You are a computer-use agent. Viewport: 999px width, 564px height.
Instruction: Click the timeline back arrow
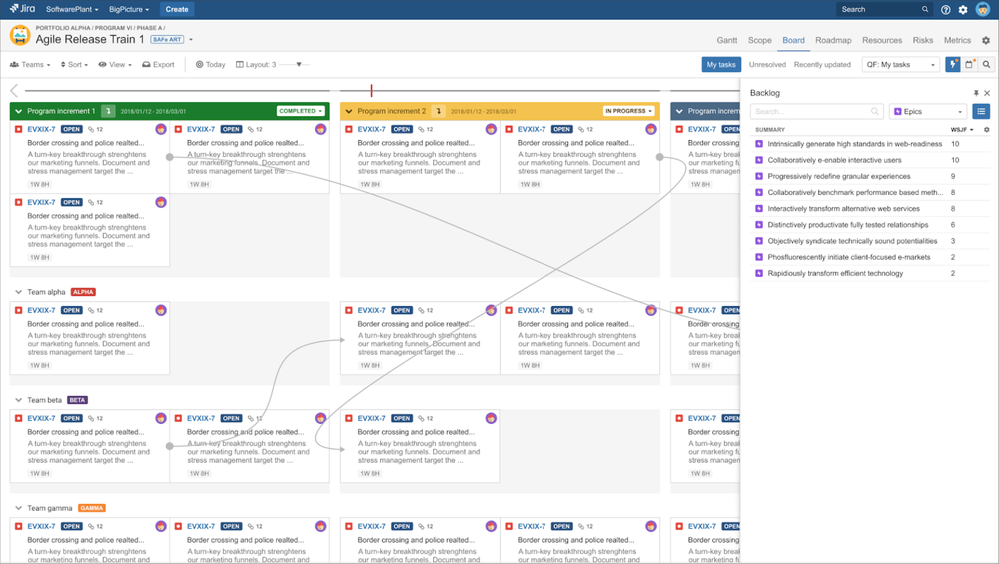(15, 90)
